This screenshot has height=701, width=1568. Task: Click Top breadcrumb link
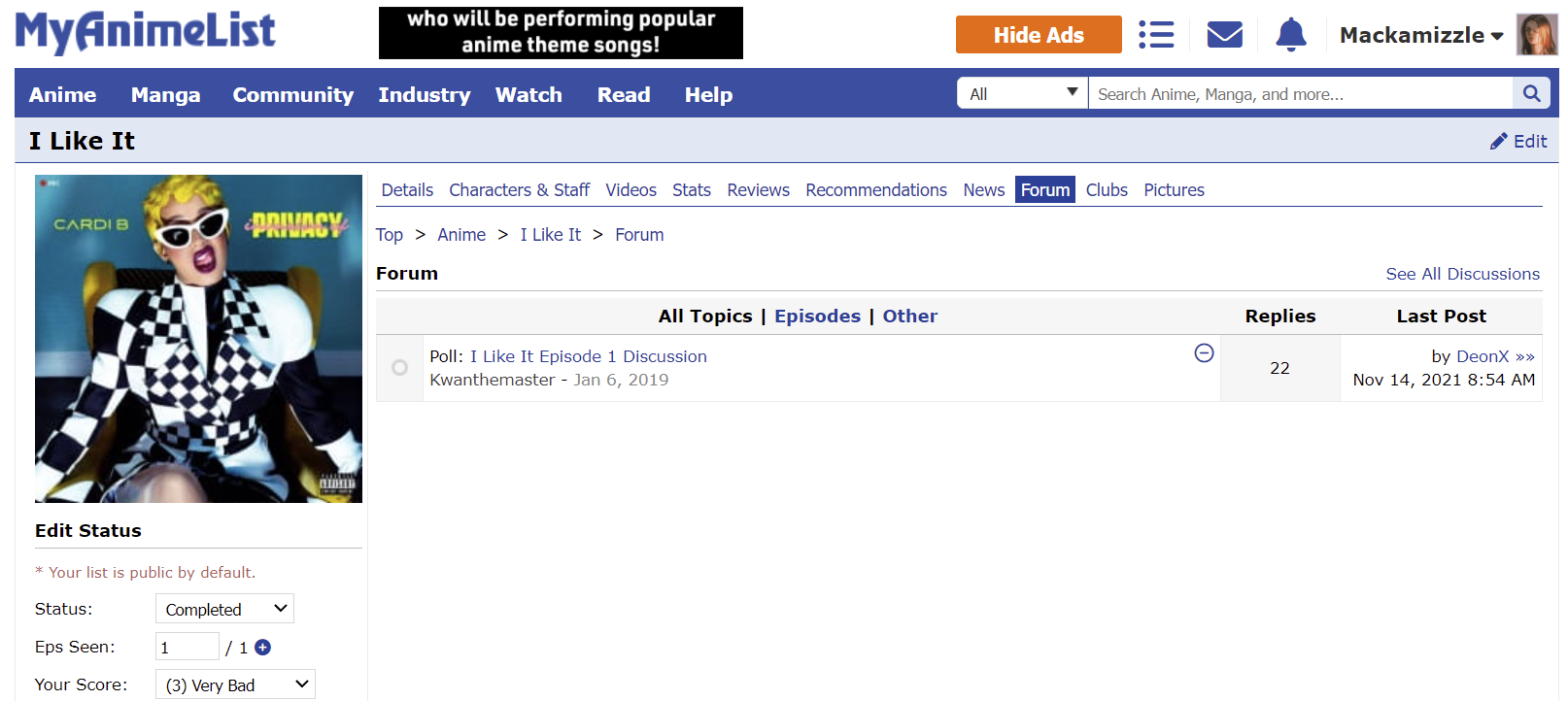[390, 235]
